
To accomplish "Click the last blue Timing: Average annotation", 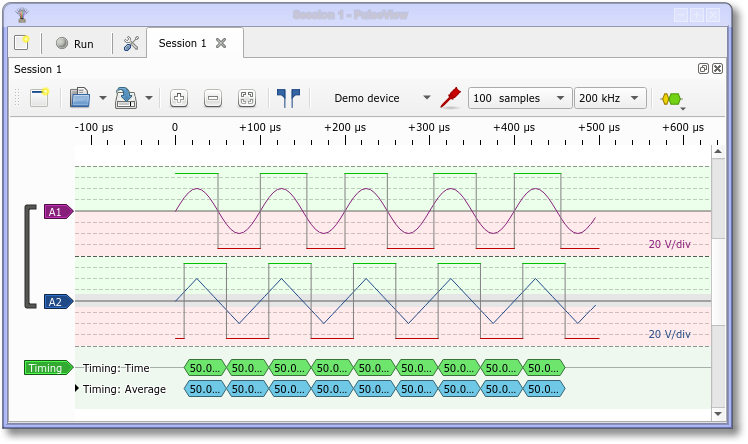I will (x=544, y=389).
